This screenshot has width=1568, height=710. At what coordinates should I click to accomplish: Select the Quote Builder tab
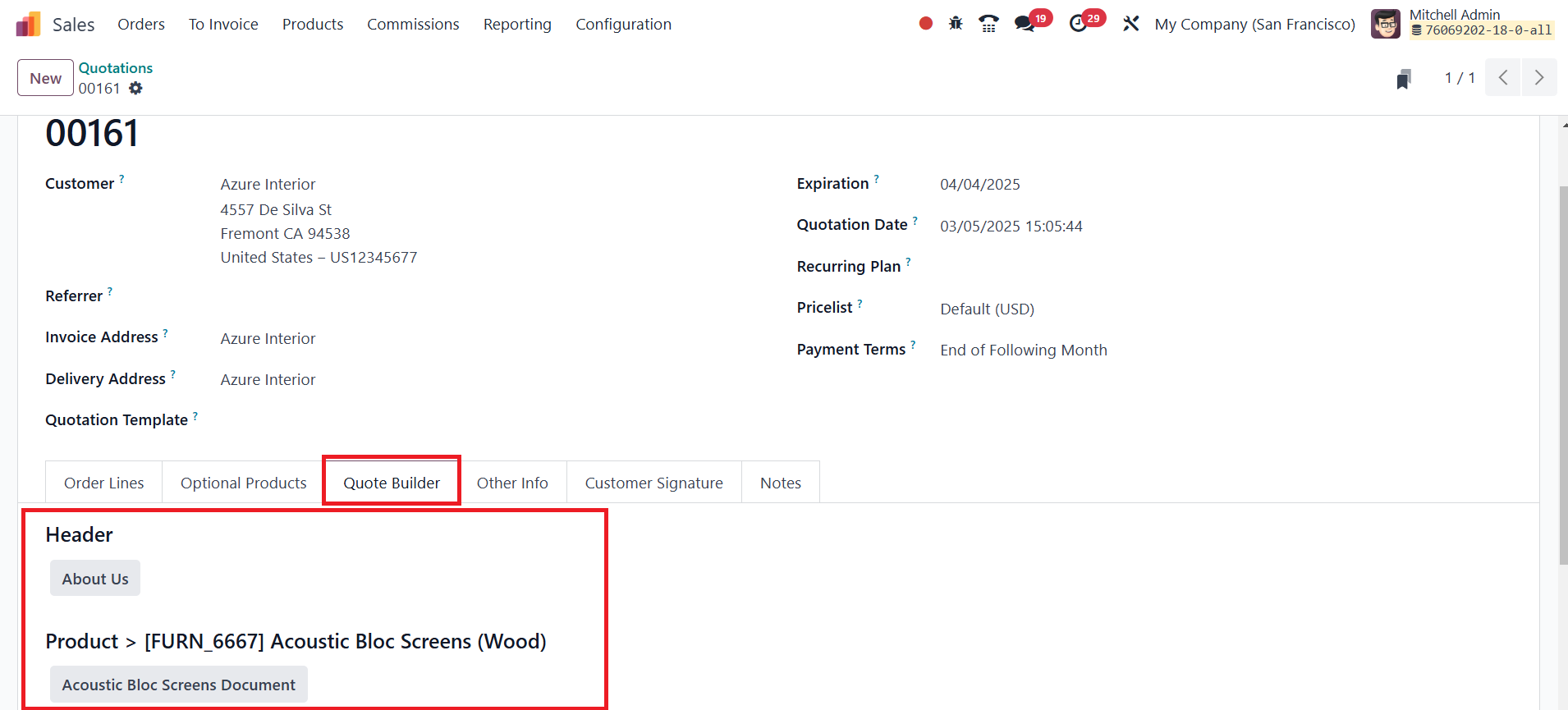392,483
